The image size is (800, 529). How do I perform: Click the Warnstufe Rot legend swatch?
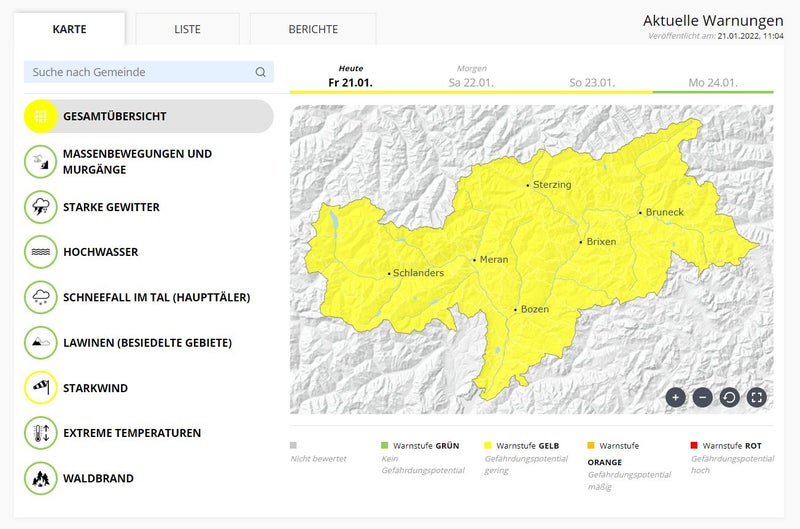tap(695, 445)
